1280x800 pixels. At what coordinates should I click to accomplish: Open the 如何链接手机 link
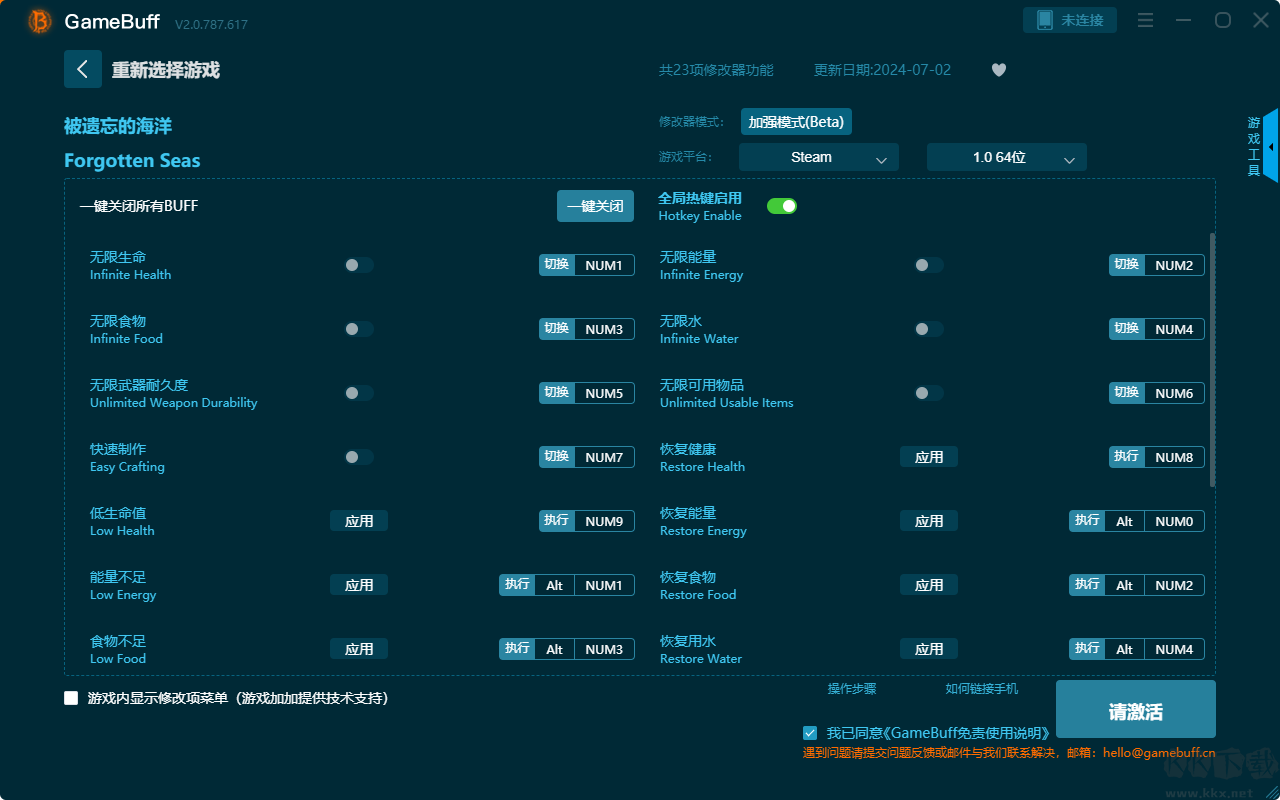point(981,689)
